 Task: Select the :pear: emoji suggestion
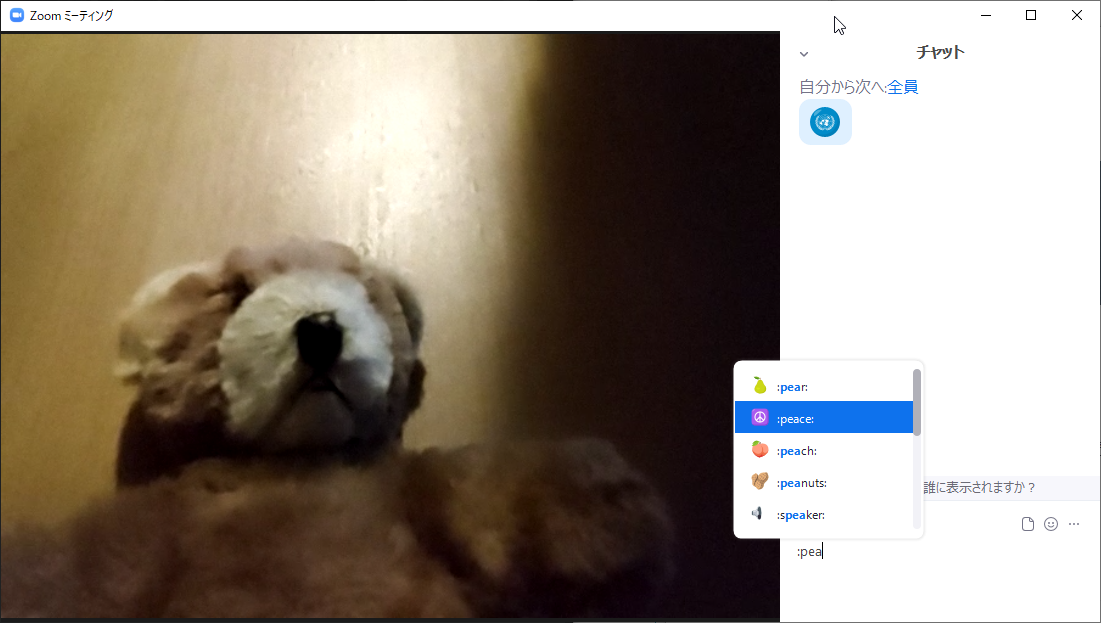click(824, 386)
